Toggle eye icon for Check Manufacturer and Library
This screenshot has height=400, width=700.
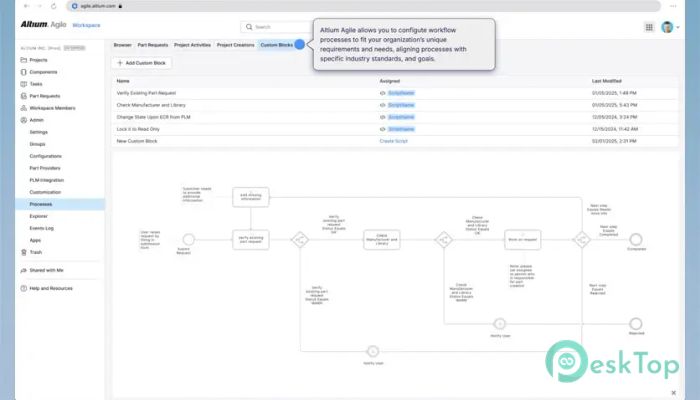(x=383, y=105)
